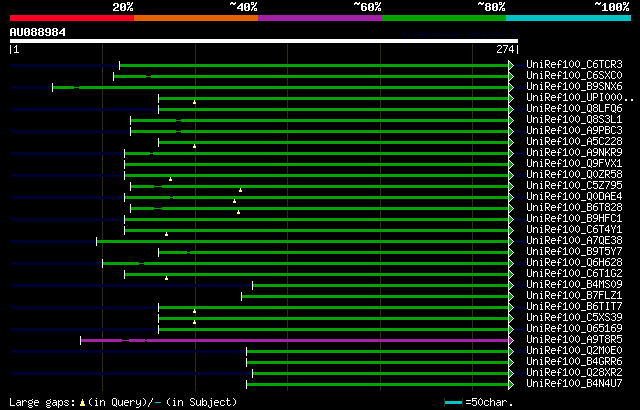The image size is (640, 410).
Task: Select the UniRef100_A9NKR9 label
Action: tap(574, 153)
